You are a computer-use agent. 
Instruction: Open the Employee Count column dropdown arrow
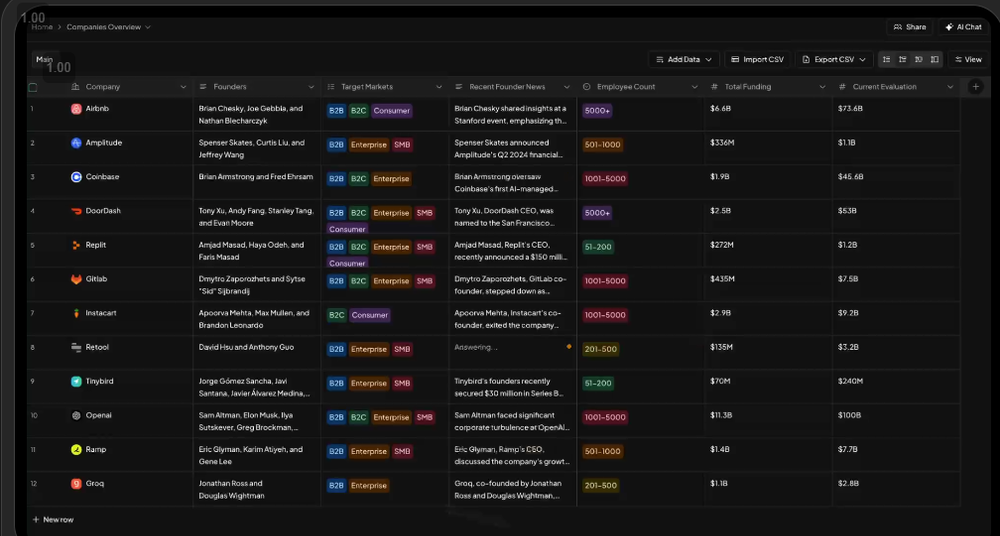pyautogui.click(x=695, y=87)
